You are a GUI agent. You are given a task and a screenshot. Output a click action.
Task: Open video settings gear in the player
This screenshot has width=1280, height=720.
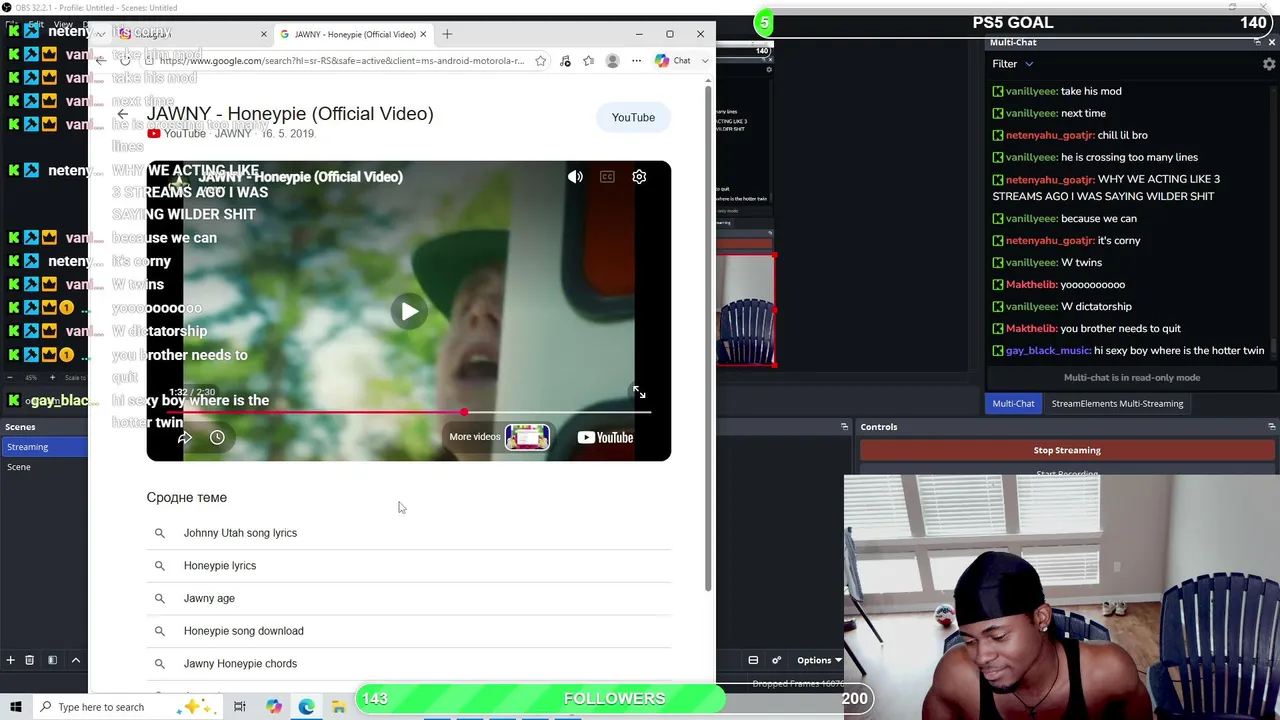tap(639, 177)
